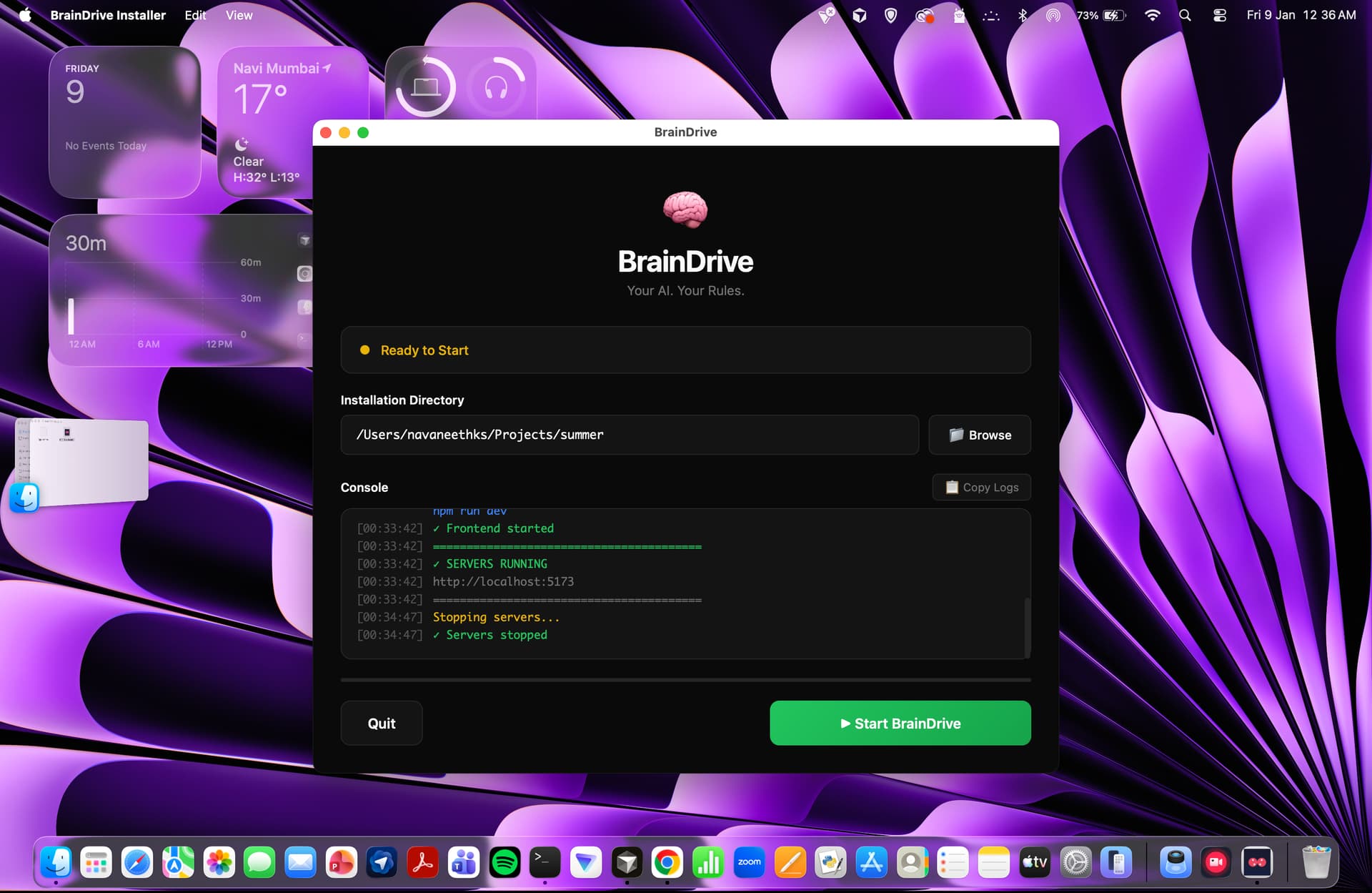Open the Apple menu
The width and height of the screenshot is (1372, 893).
click(x=25, y=15)
